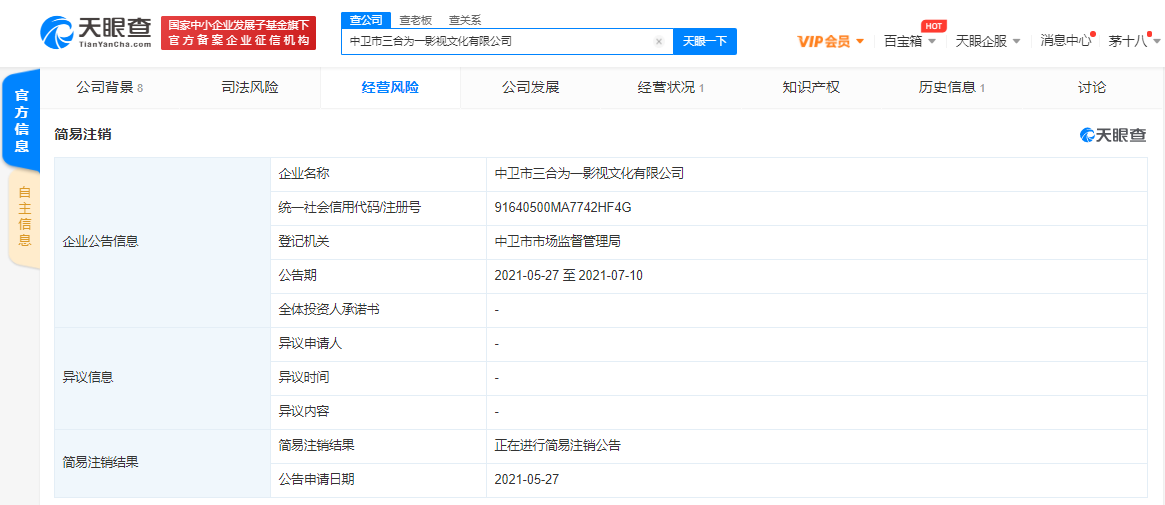Click the 天眼一下 search button

(704, 42)
